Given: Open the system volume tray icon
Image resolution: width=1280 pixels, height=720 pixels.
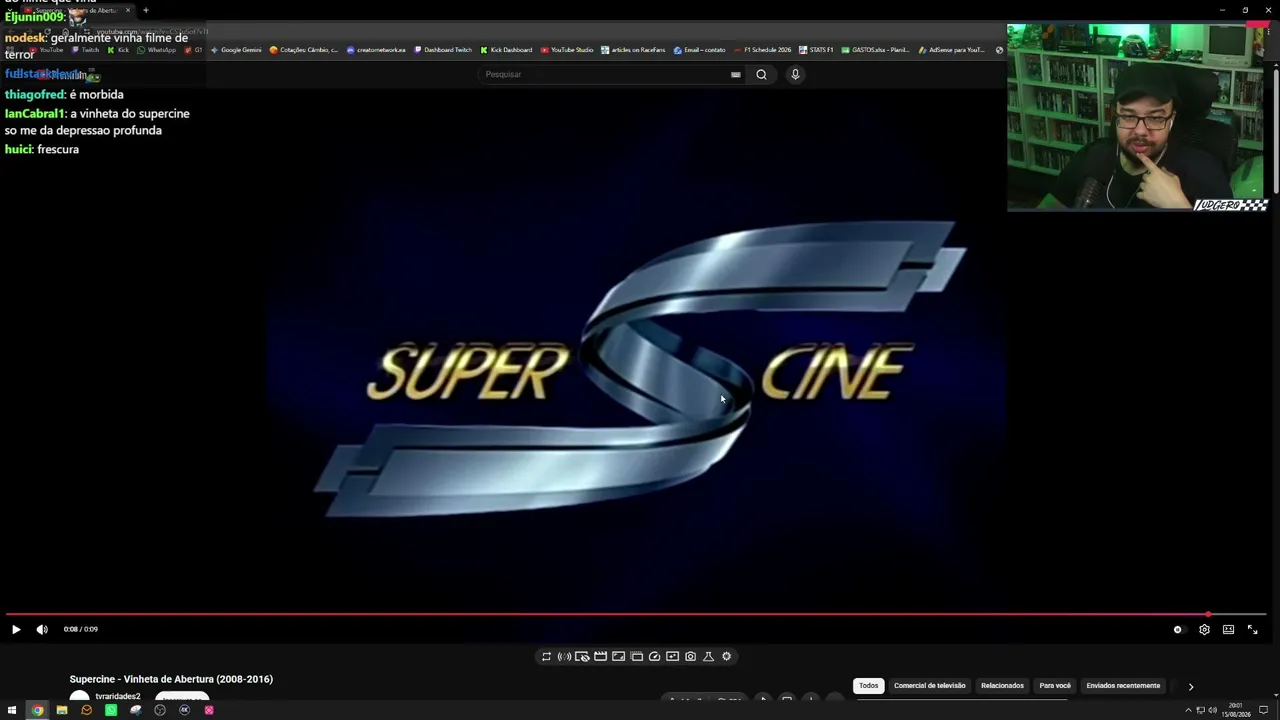Looking at the screenshot, I should [1212, 710].
